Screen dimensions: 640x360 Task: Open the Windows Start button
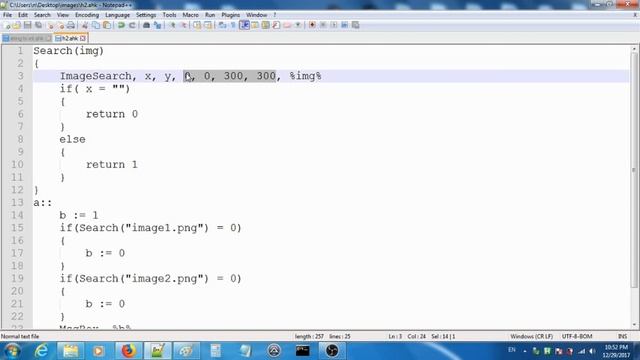11,351
